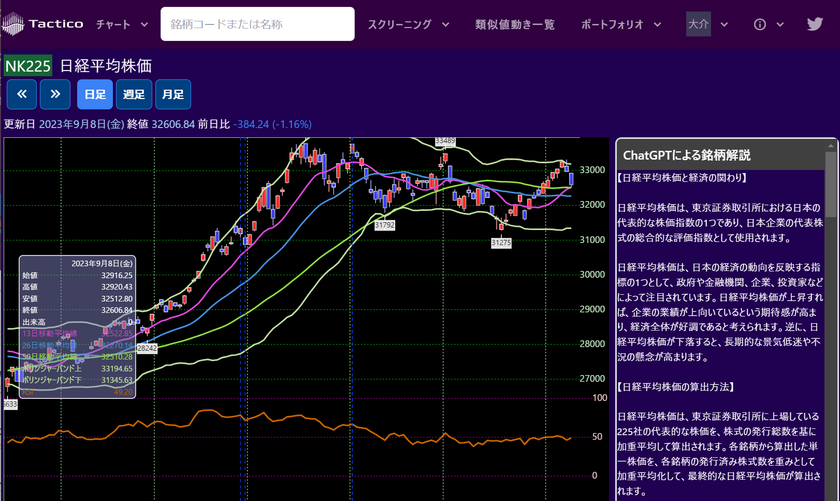
Task: Click the 33489 high price marker
Action: (x=445, y=141)
